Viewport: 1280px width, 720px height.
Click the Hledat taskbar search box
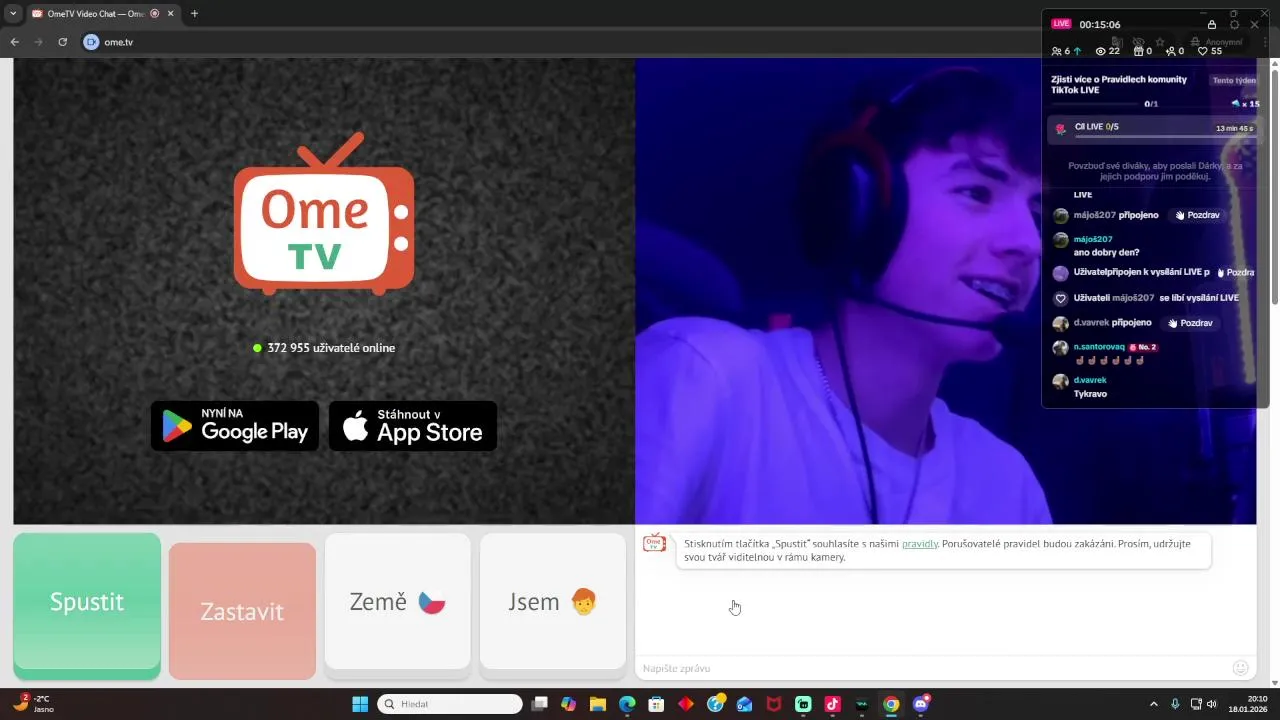(x=450, y=704)
